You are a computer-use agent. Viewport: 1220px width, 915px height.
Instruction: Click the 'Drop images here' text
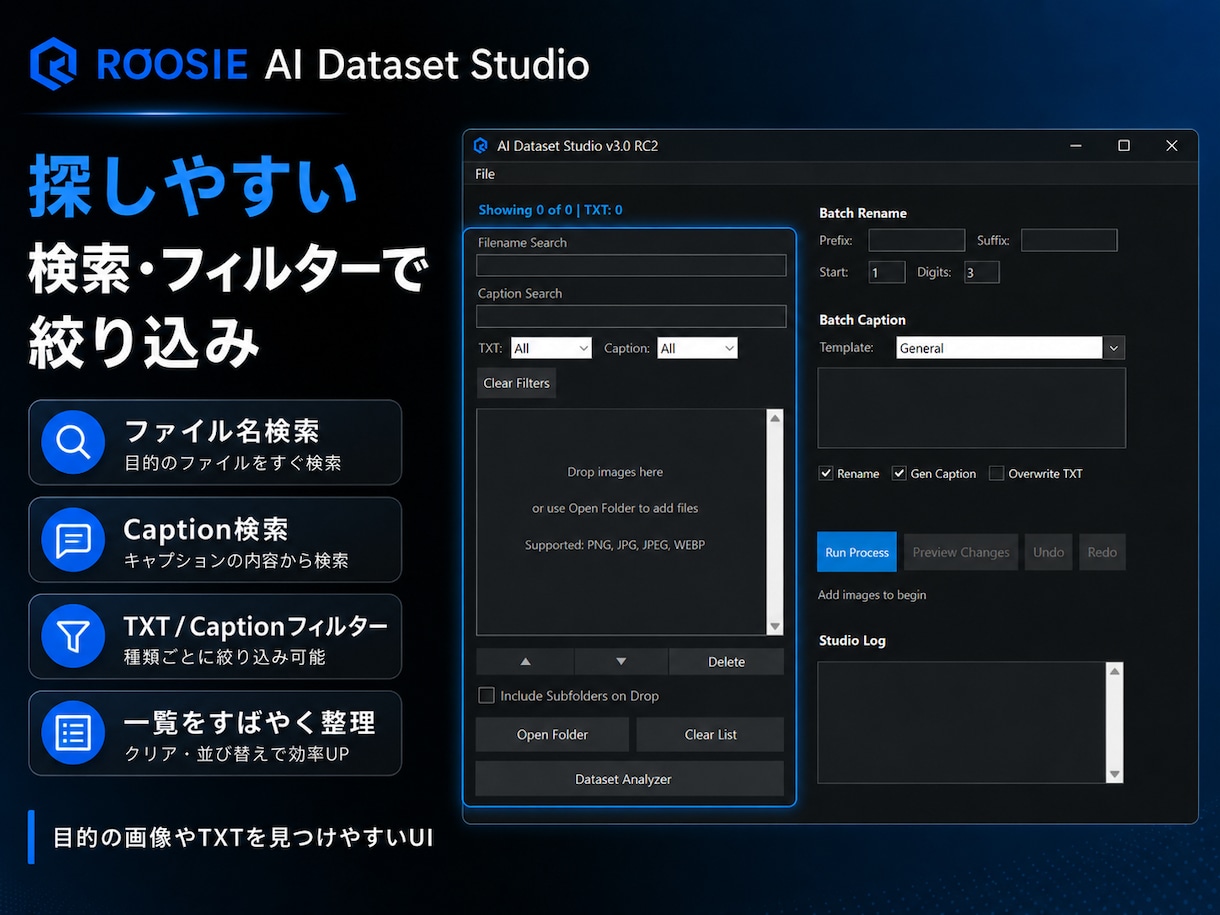click(x=615, y=472)
